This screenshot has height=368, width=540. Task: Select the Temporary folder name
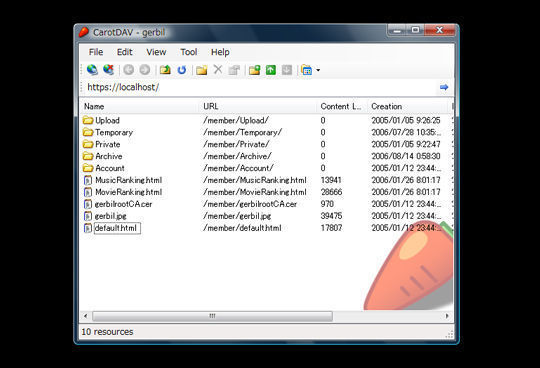click(x=114, y=132)
